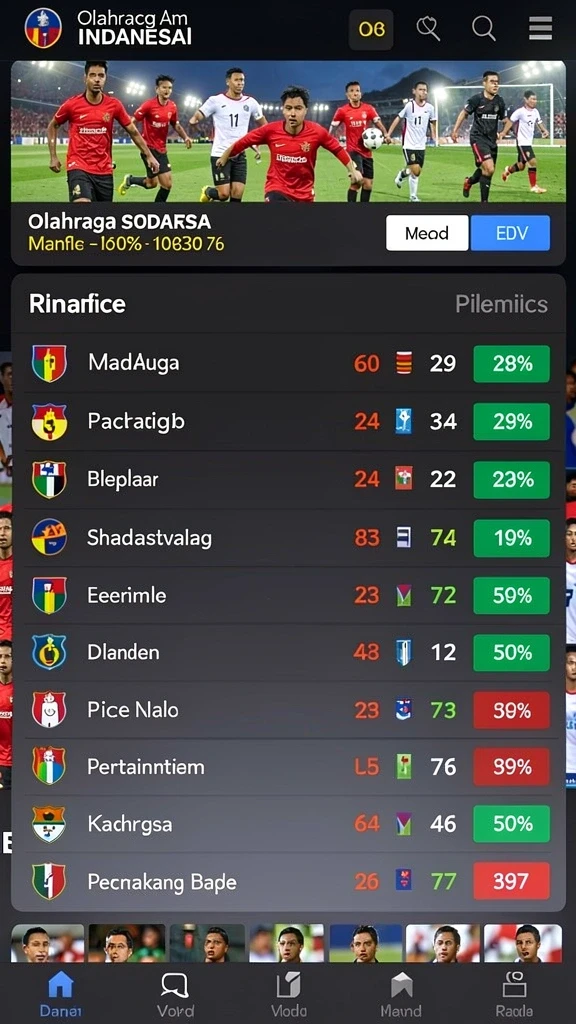Switch to the Vord chat tab
Screen dimensions: 576x1024
(175, 993)
